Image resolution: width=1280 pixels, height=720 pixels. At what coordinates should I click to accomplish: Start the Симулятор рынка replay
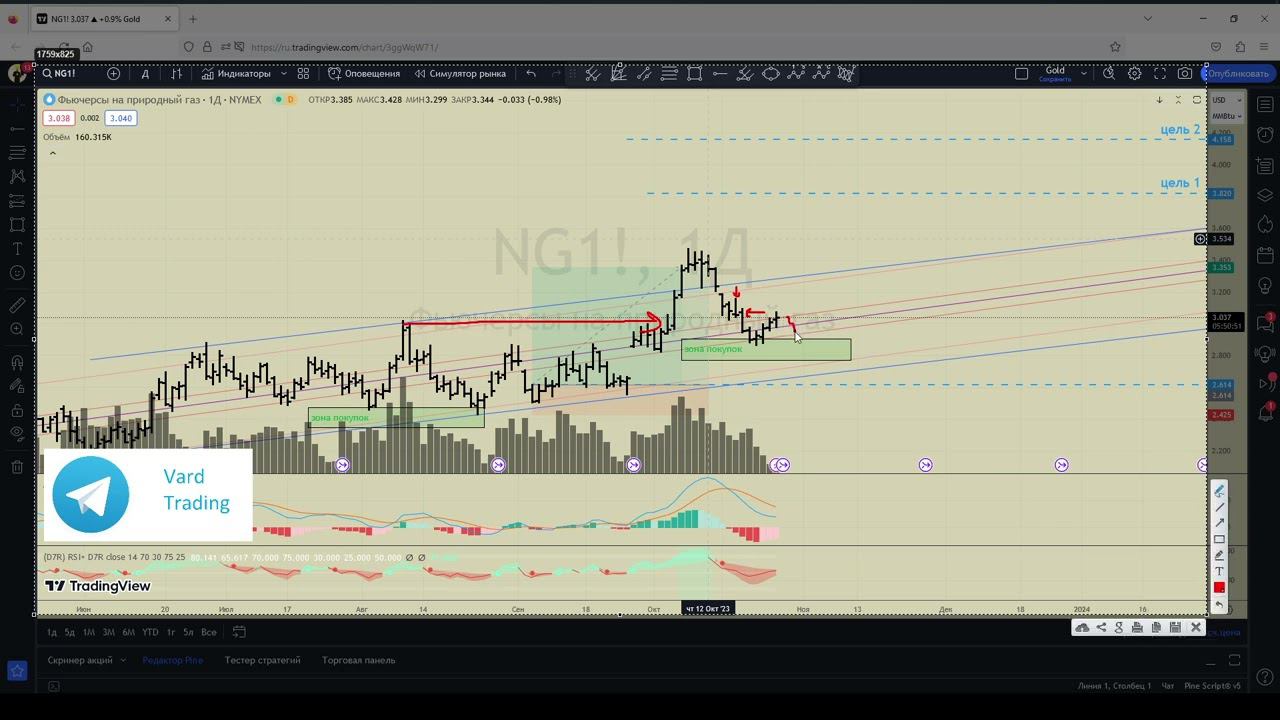[x=460, y=73]
